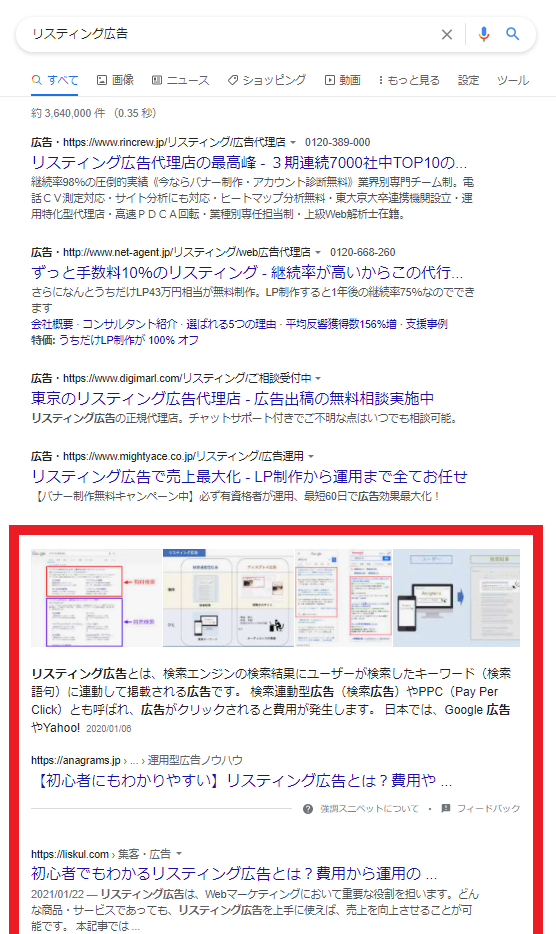Open 設定 menu

(468, 80)
